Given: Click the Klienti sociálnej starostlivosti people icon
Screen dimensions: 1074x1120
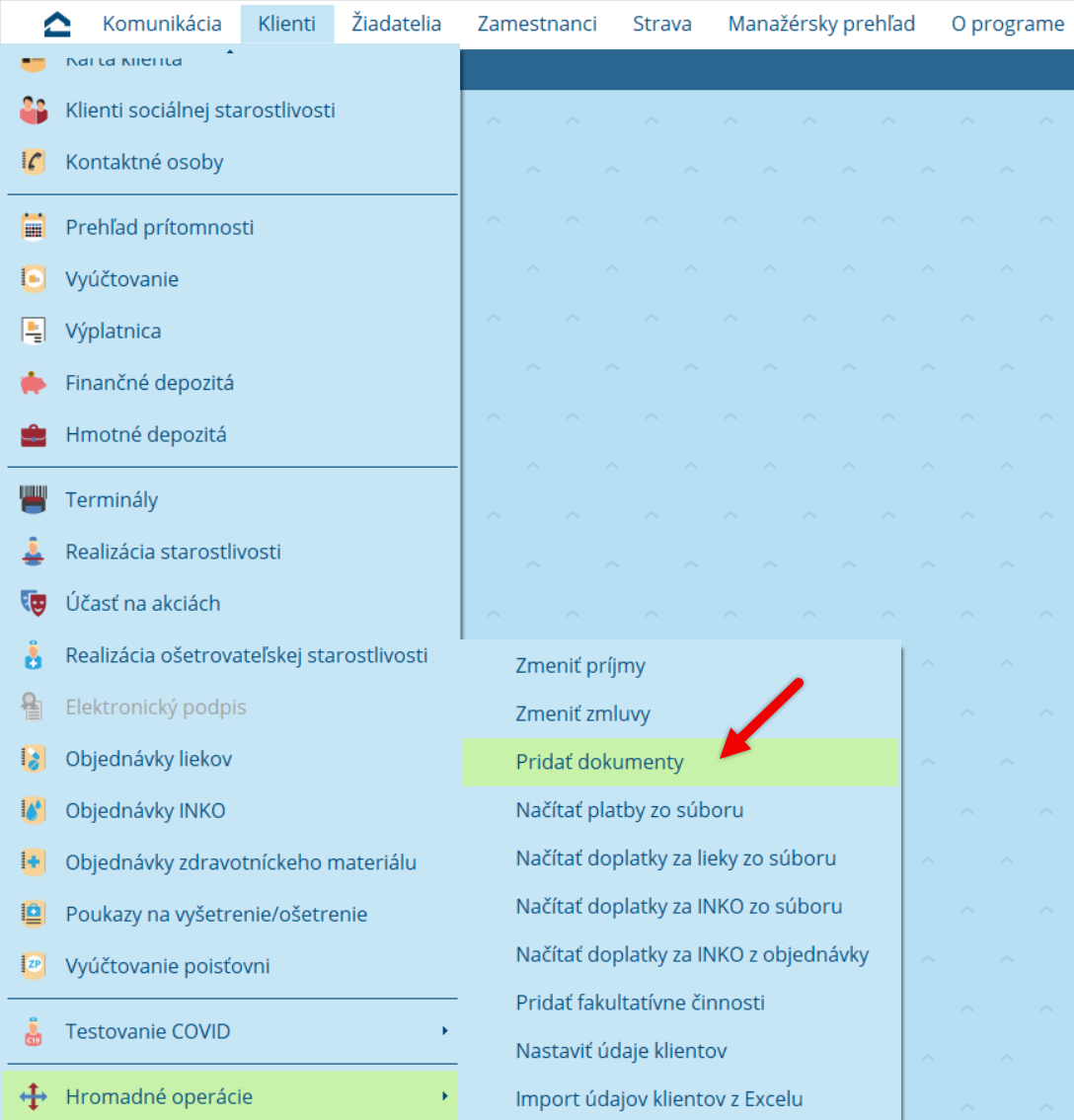Looking at the screenshot, I should (x=33, y=111).
